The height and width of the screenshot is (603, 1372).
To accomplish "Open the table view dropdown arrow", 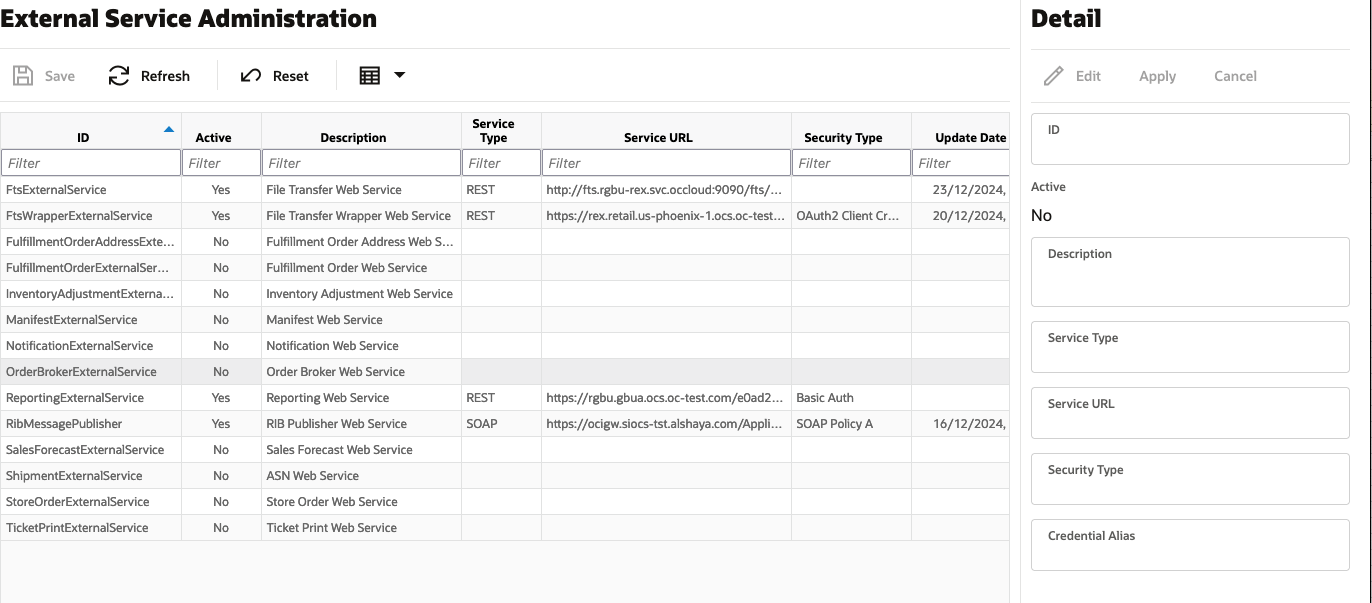I will [x=399, y=75].
